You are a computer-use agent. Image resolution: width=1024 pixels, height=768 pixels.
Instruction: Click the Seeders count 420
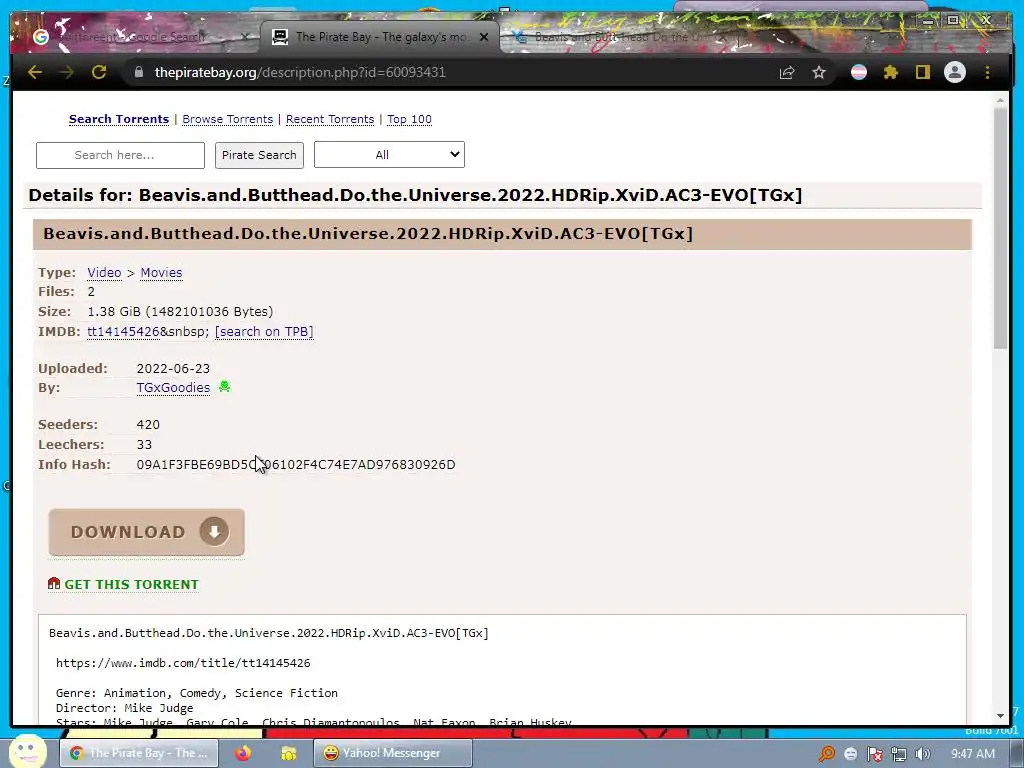pos(148,424)
